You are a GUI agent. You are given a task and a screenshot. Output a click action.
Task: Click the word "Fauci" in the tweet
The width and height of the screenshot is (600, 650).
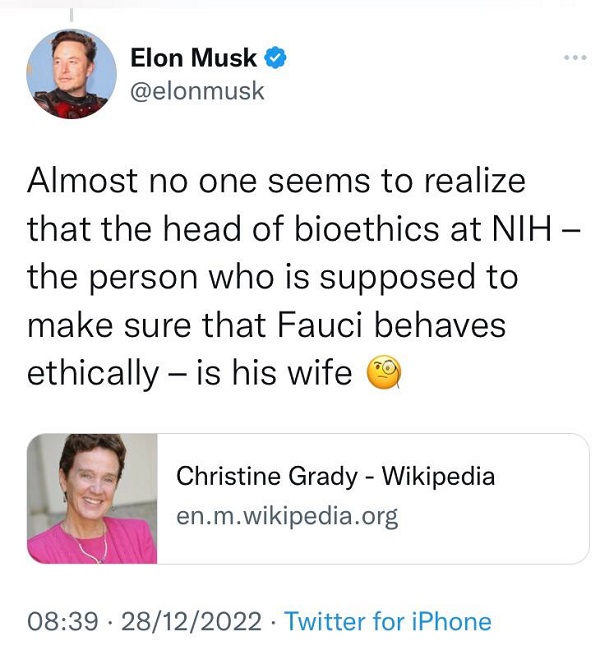pyautogui.click(x=319, y=325)
